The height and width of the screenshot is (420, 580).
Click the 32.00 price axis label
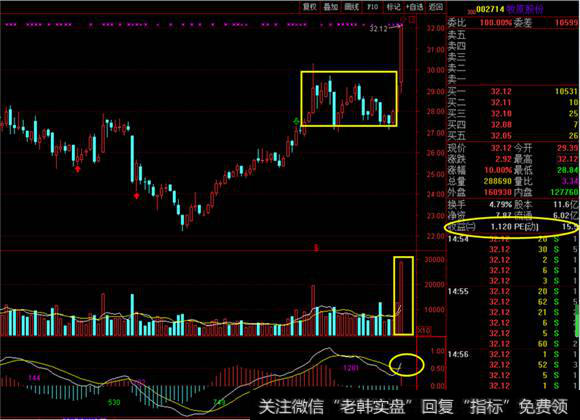pos(435,28)
